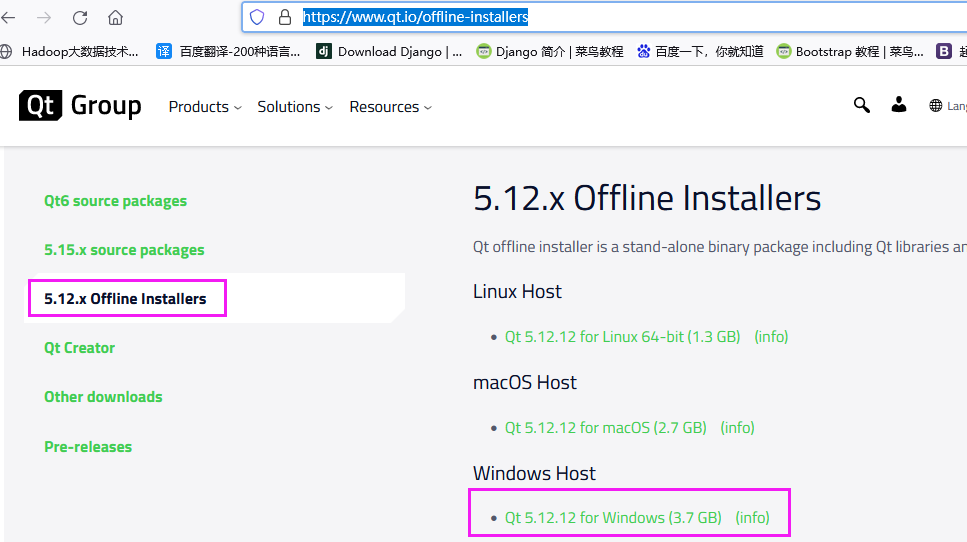Click the Baidu paw bookmark icon

644,52
